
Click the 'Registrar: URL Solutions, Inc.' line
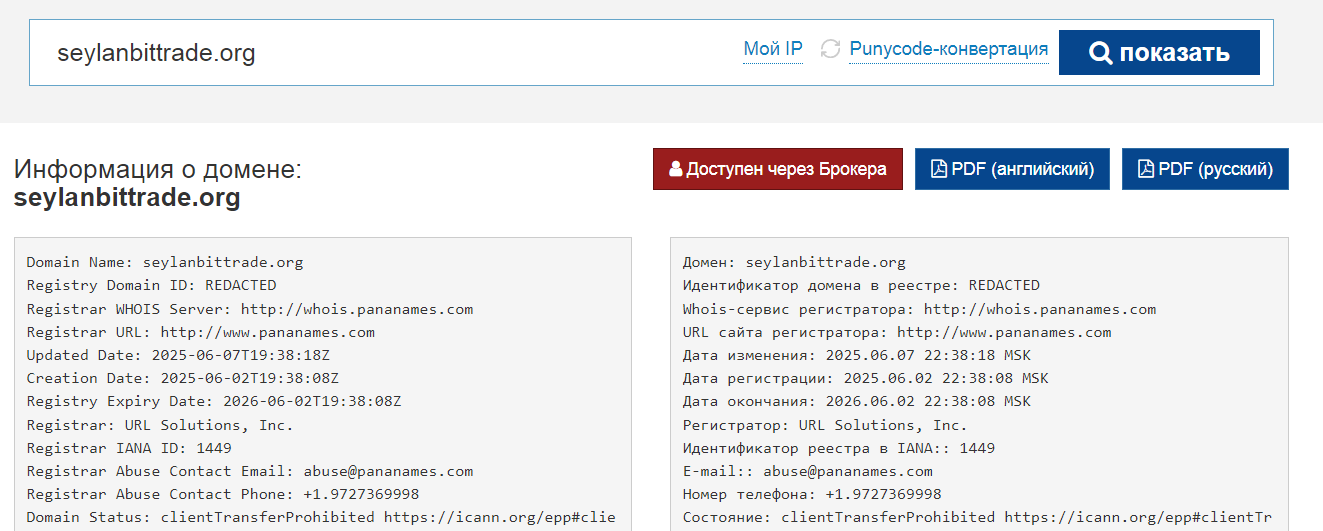pyautogui.click(x=161, y=425)
